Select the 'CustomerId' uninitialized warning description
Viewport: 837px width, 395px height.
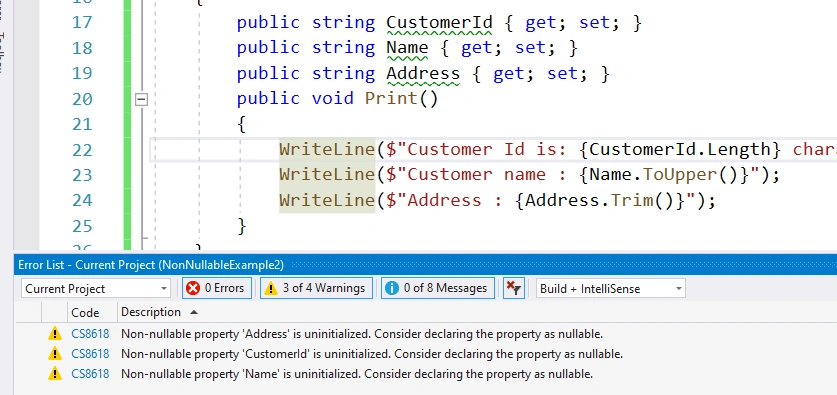coord(372,354)
